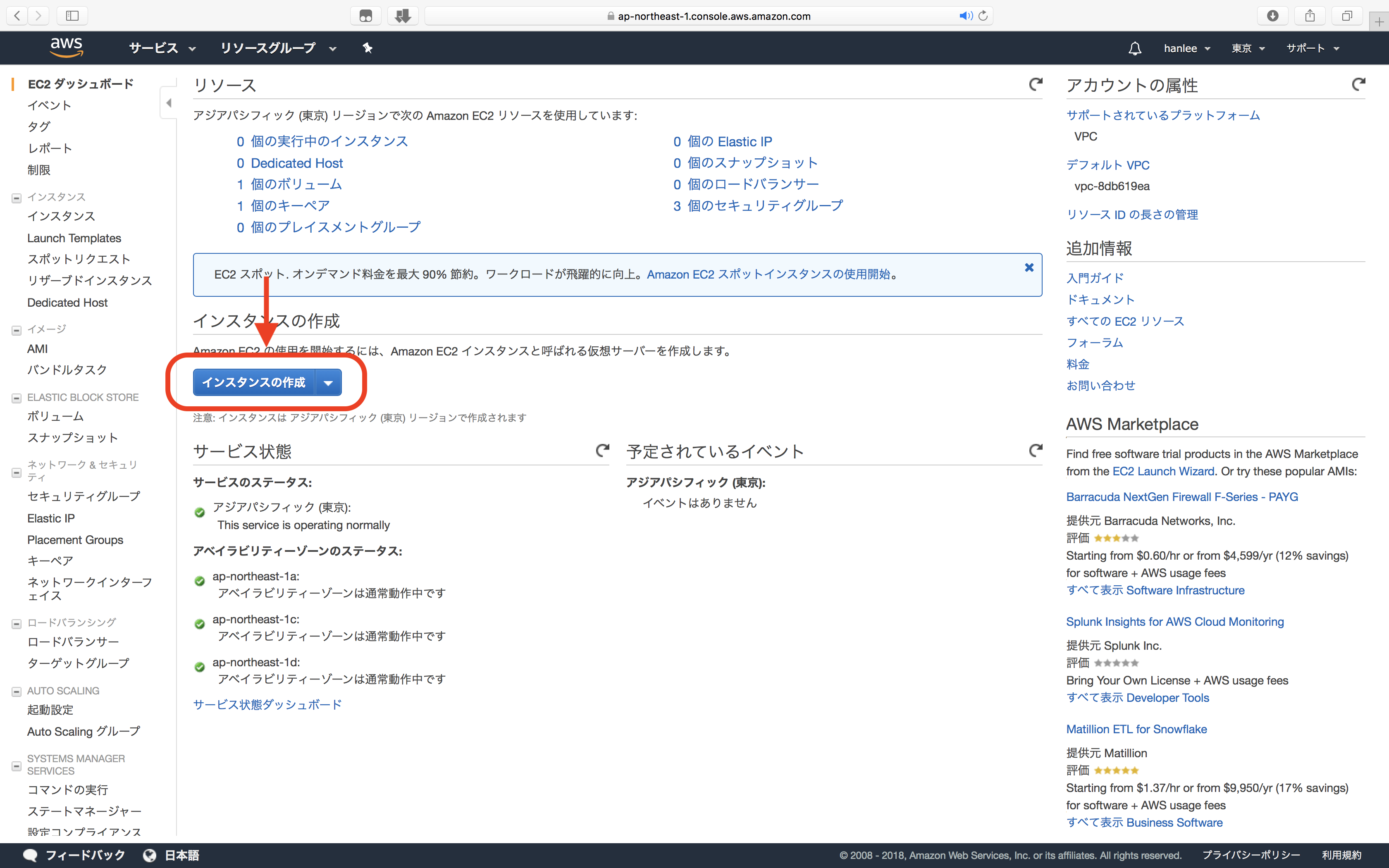Refresh the サービス状態 panel
Image resolution: width=1389 pixels, height=868 pixels.
tap(602, 451)
